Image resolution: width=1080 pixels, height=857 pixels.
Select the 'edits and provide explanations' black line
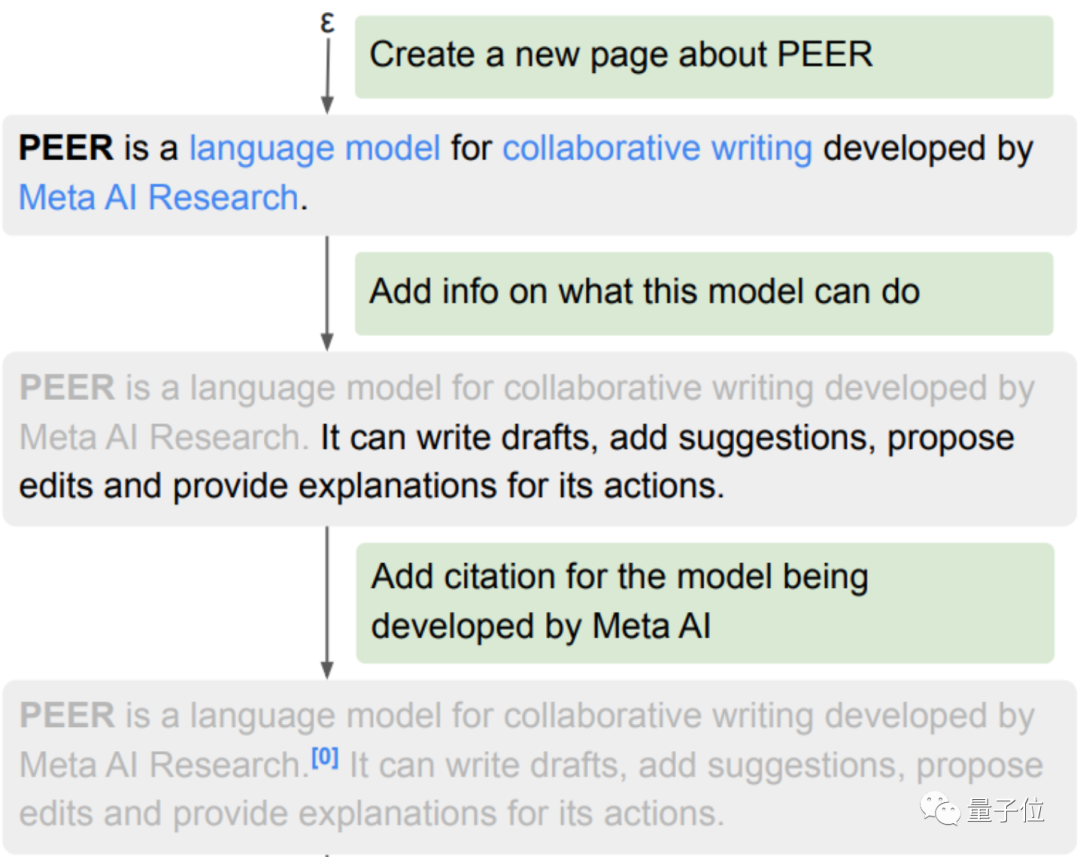pos(371,486)
